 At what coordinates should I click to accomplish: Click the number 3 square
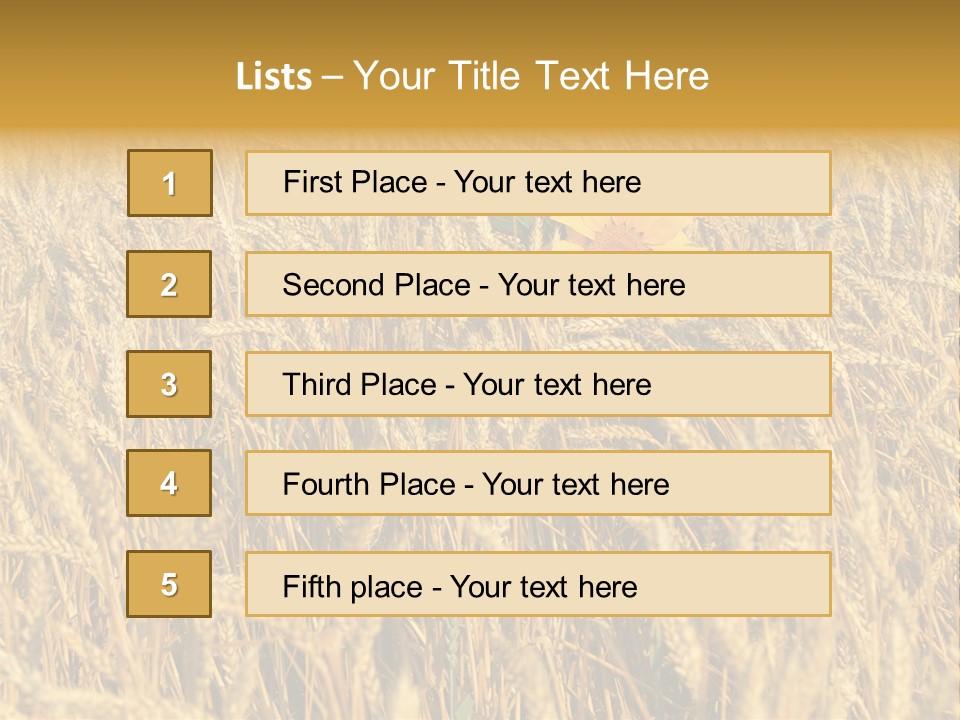(169, 384)
